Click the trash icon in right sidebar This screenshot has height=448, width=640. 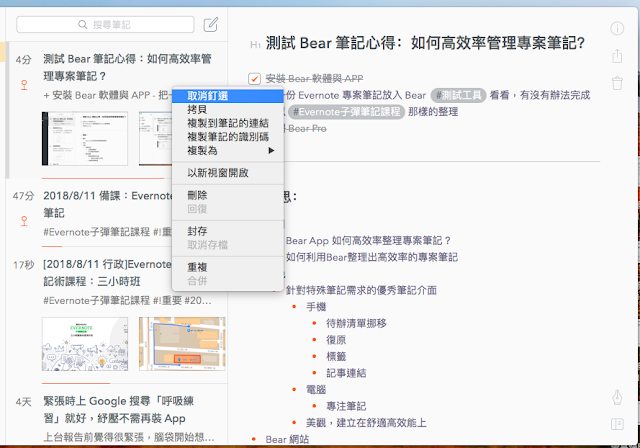(617, 83)
